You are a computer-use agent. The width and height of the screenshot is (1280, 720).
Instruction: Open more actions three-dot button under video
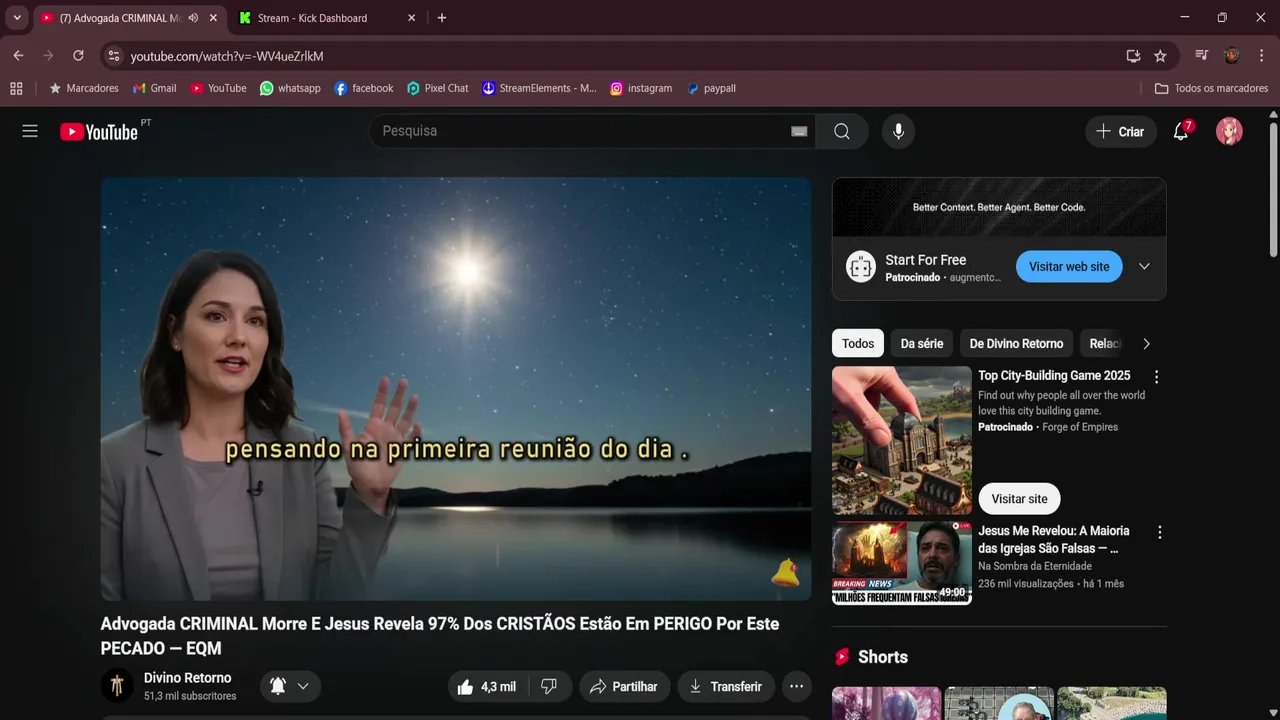[796, 686]
